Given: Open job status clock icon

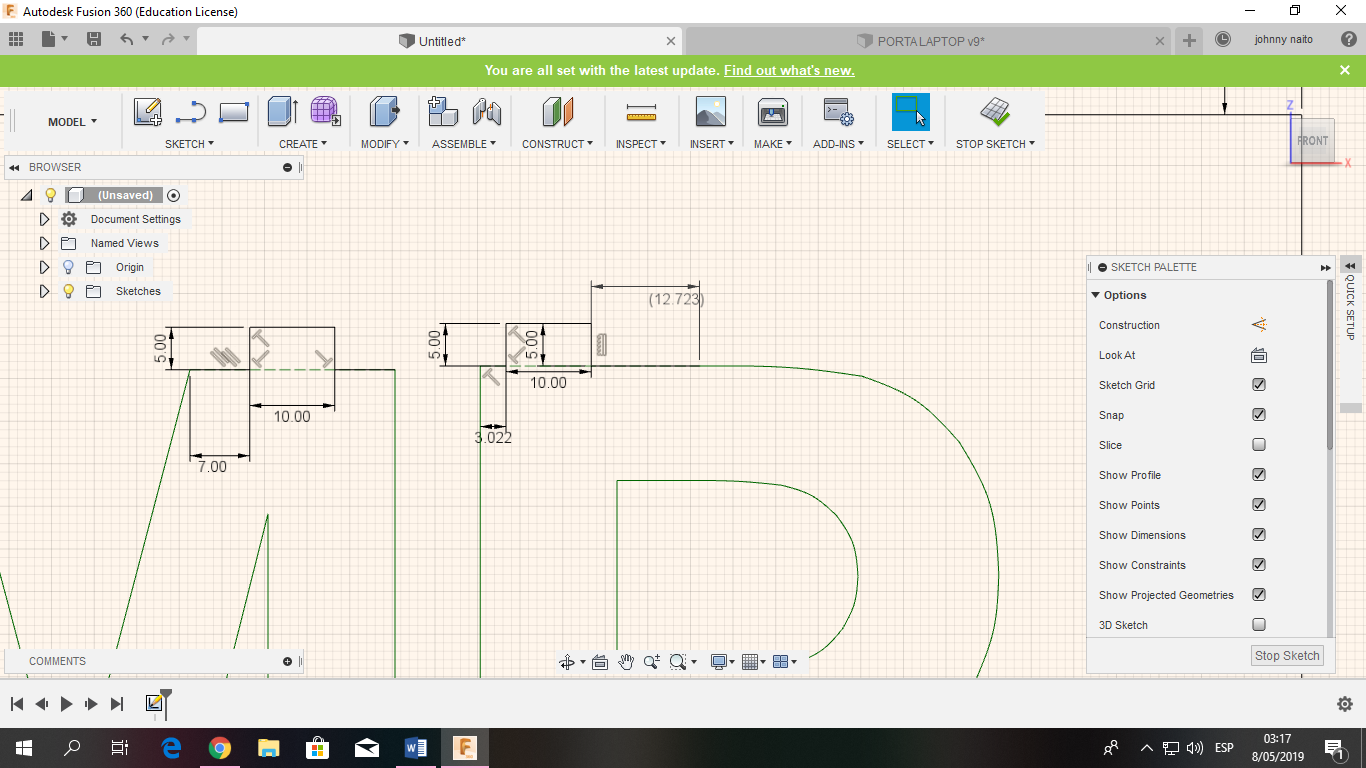Looking at the screenshot, I should point(1223,40).
